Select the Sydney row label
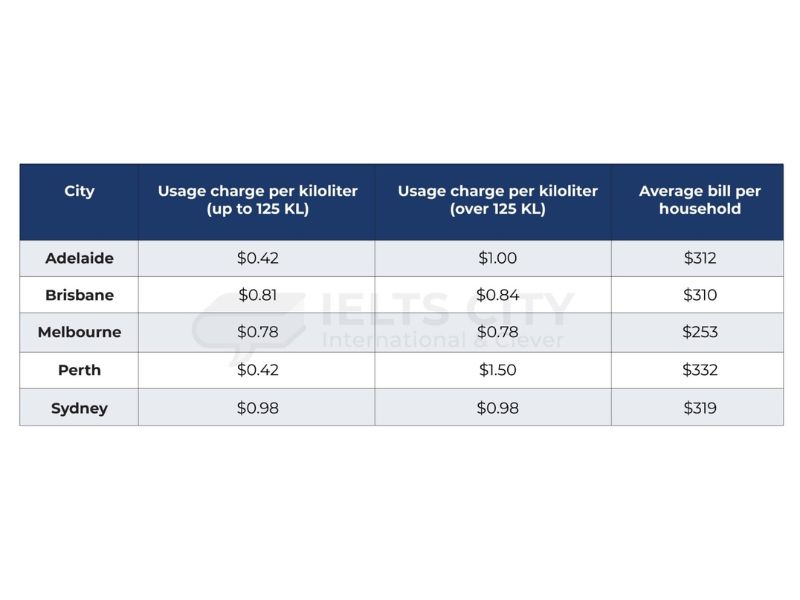The image size is (800, 600). pyautogui.click(x=79, y=408)
